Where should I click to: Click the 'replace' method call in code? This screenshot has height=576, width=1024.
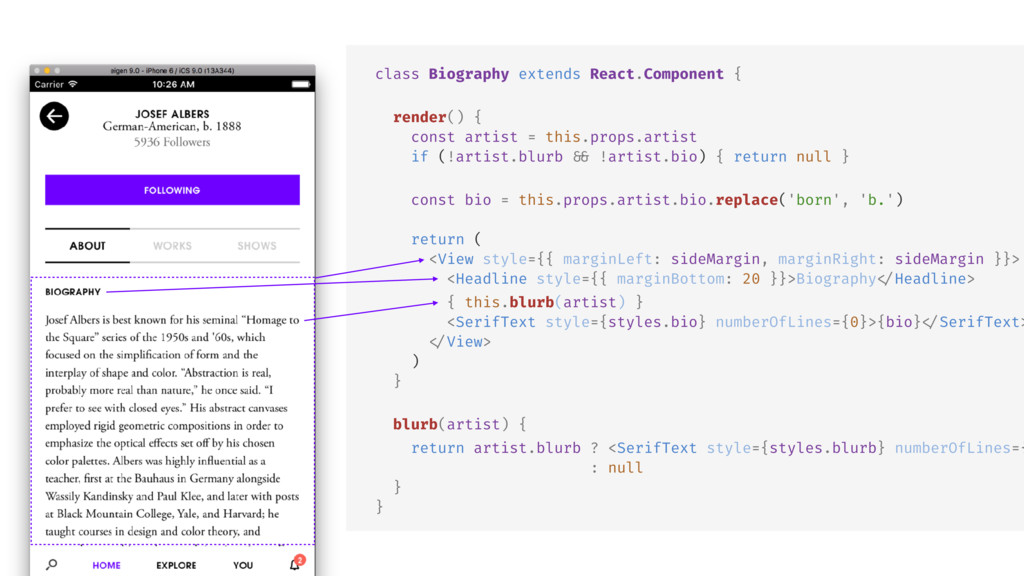pos(746,200)
